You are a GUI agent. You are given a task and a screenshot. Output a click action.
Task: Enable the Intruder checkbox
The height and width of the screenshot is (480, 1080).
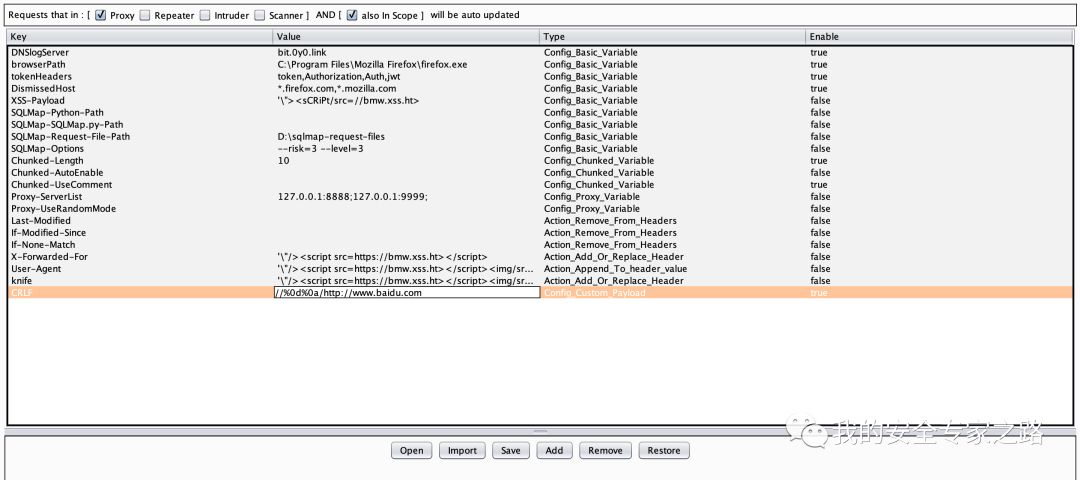tap(205, 15)
